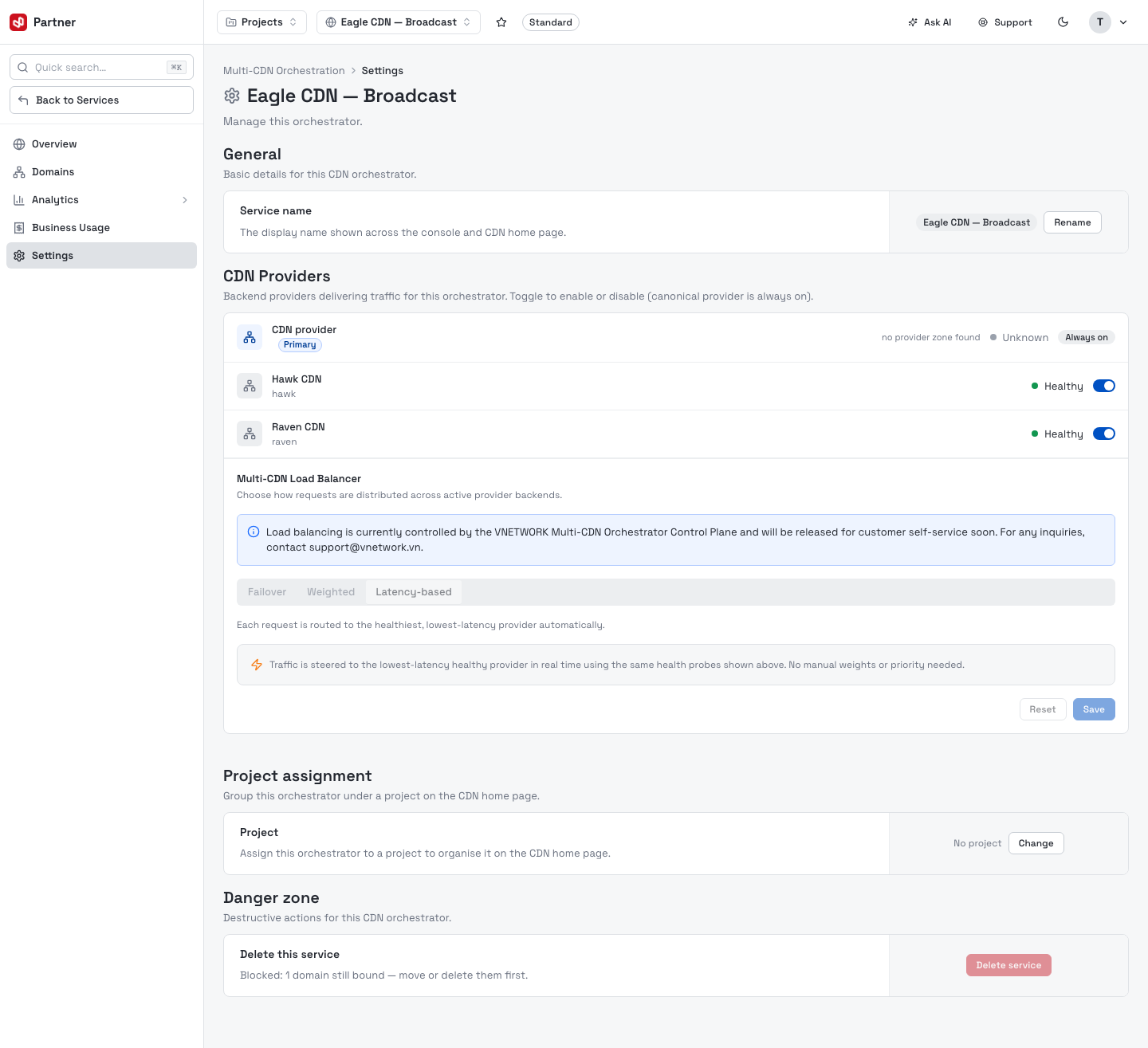This screenshot has height=1048, width=1148.
Task: Click the Standard plan badge
Action: click(551, 22)
